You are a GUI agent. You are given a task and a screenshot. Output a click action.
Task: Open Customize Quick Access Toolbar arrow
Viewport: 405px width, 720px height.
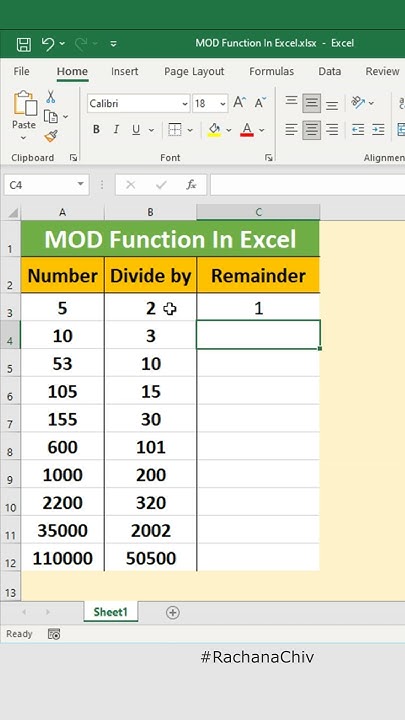tap(113, 44)
